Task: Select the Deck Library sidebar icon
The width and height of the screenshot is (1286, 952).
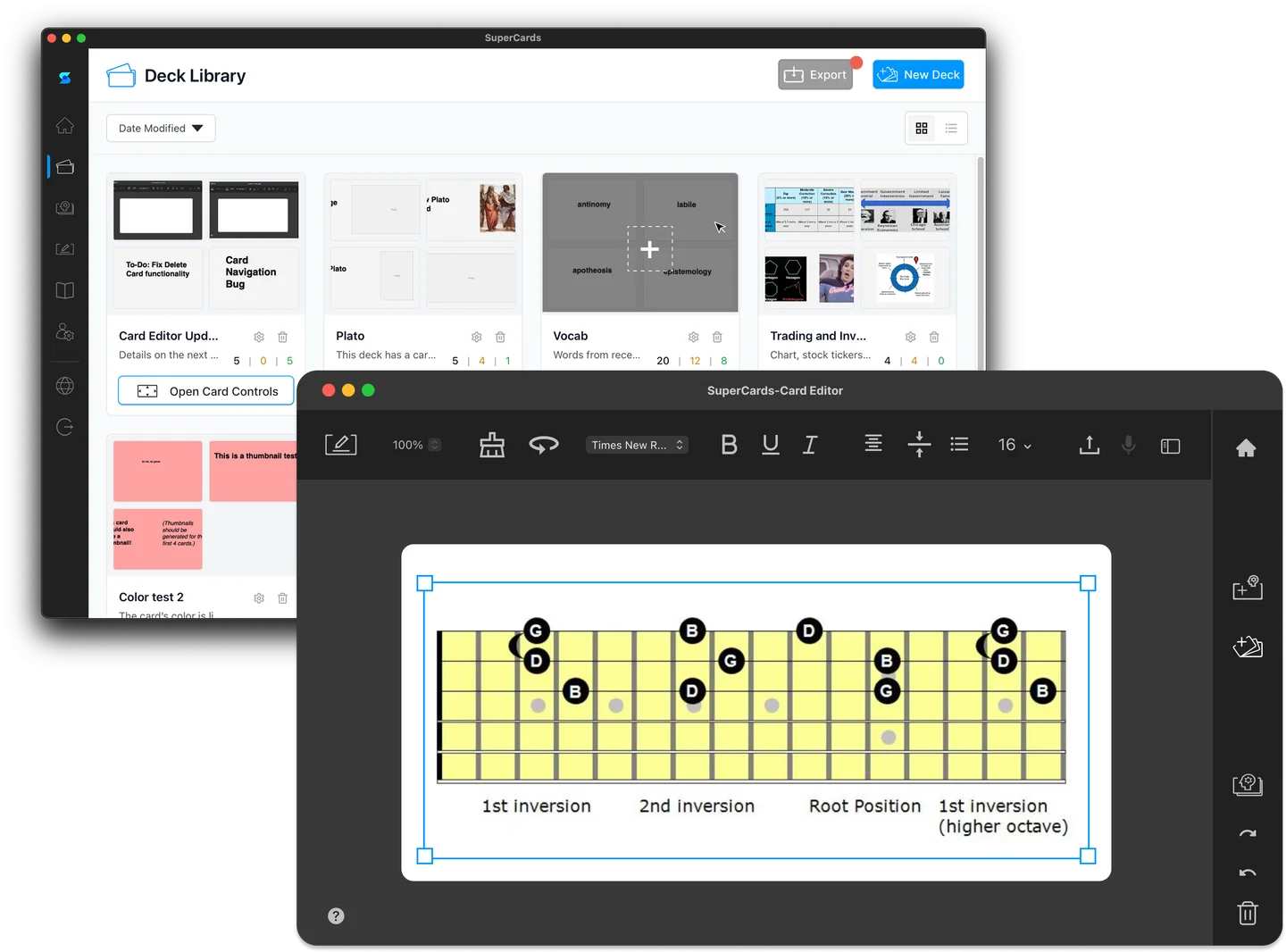Action: click(64, 167)
